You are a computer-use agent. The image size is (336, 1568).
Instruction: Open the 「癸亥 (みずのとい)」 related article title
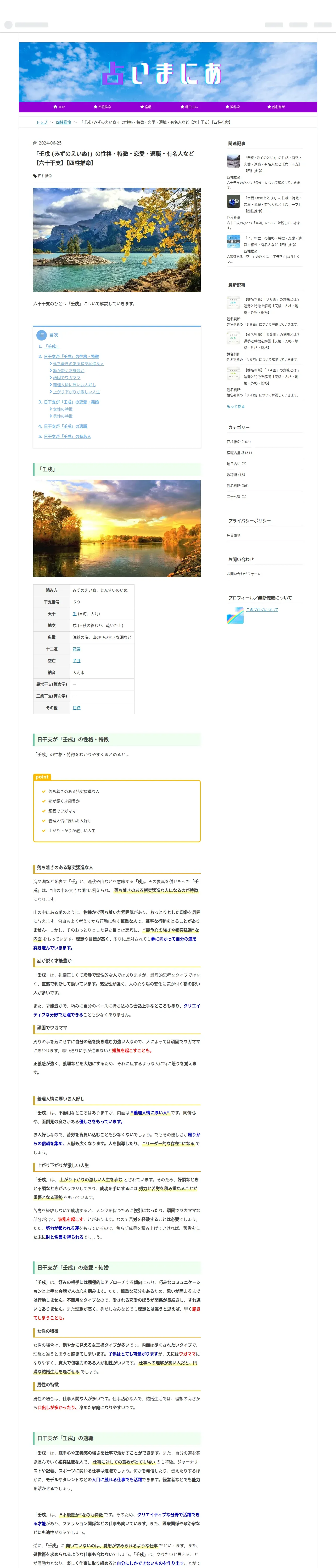click(x=273, y=164)
